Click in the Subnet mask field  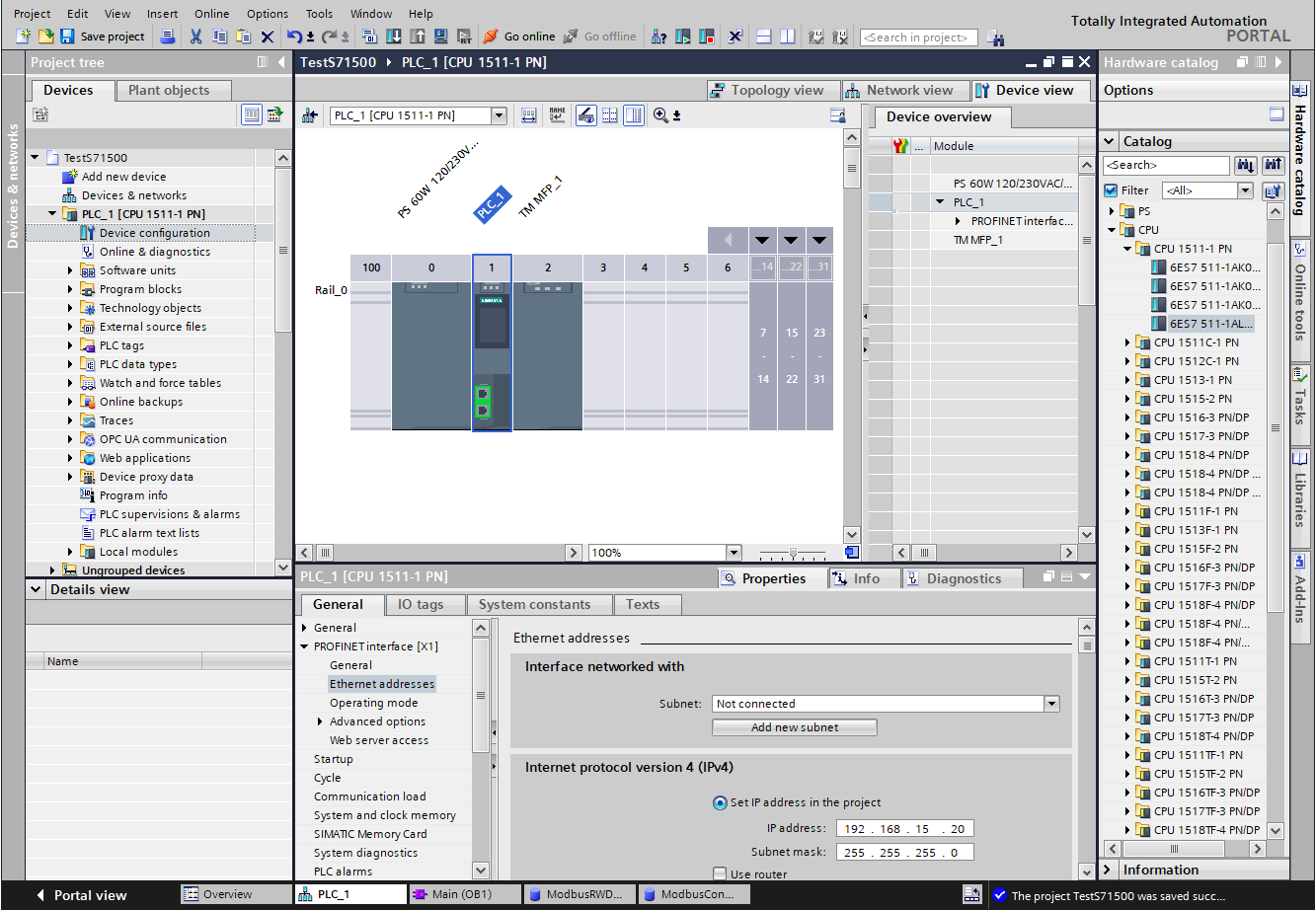pyautogui.click(x=904, y=853)
